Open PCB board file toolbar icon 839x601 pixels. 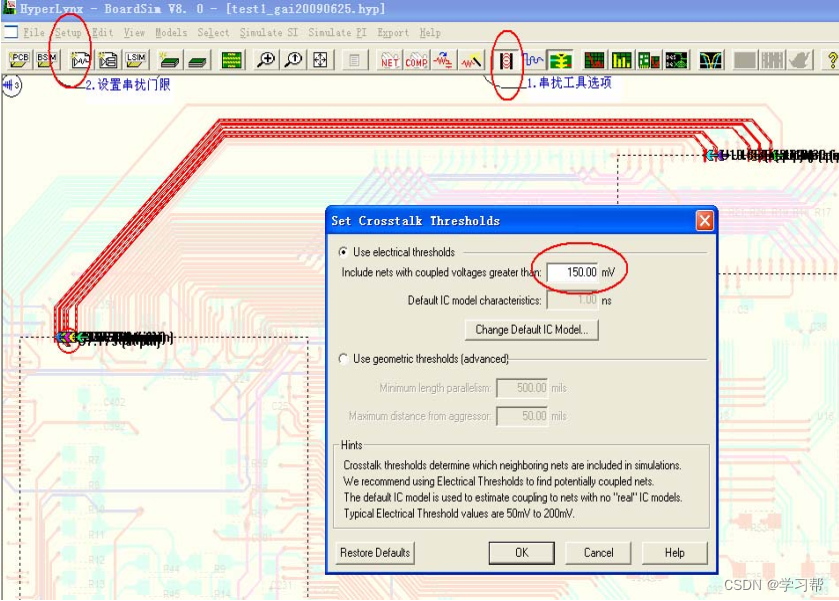pyautogui.click(x=19, y=60)
